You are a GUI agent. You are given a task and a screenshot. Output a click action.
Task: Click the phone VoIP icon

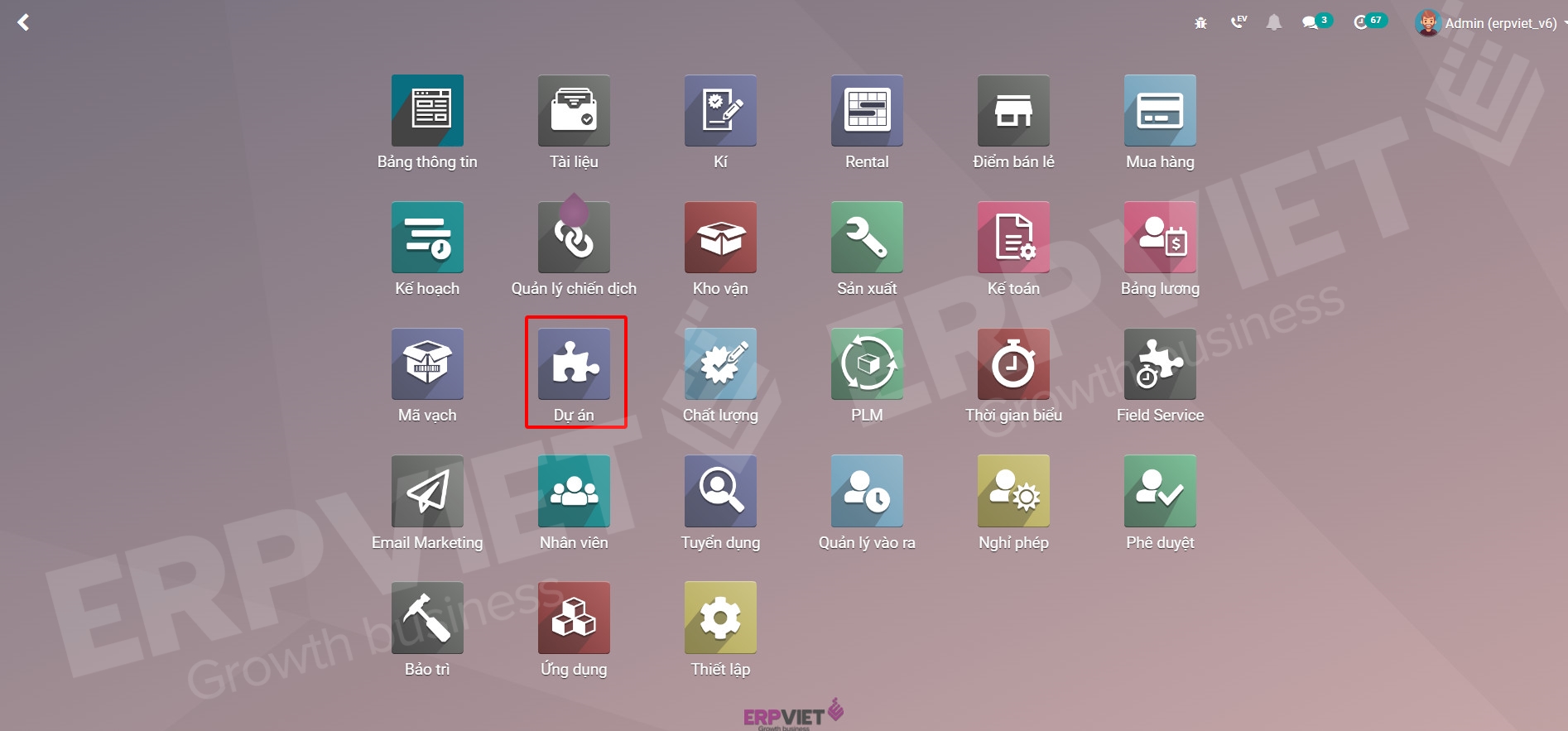[1239, 22]
